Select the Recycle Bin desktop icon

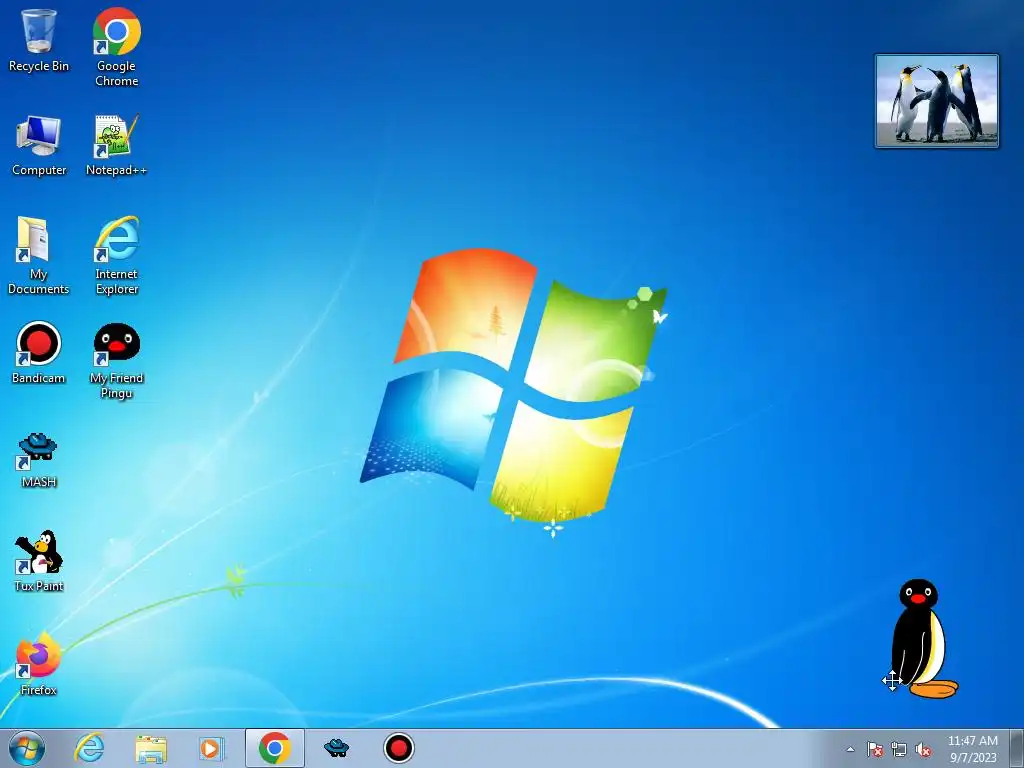(x=39, y=40)
